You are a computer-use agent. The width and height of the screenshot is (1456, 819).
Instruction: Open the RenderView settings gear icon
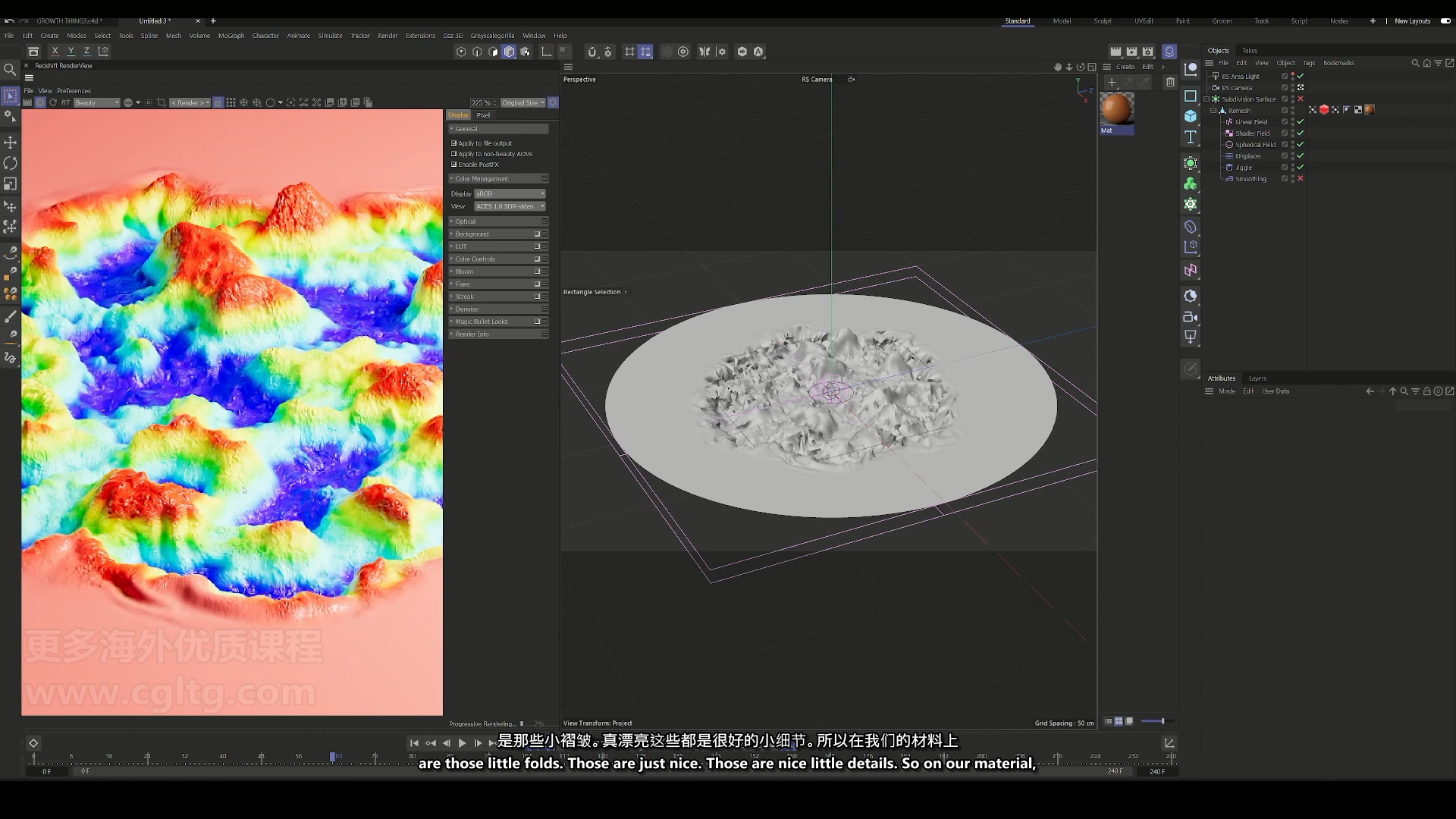[x=553, y=102]
